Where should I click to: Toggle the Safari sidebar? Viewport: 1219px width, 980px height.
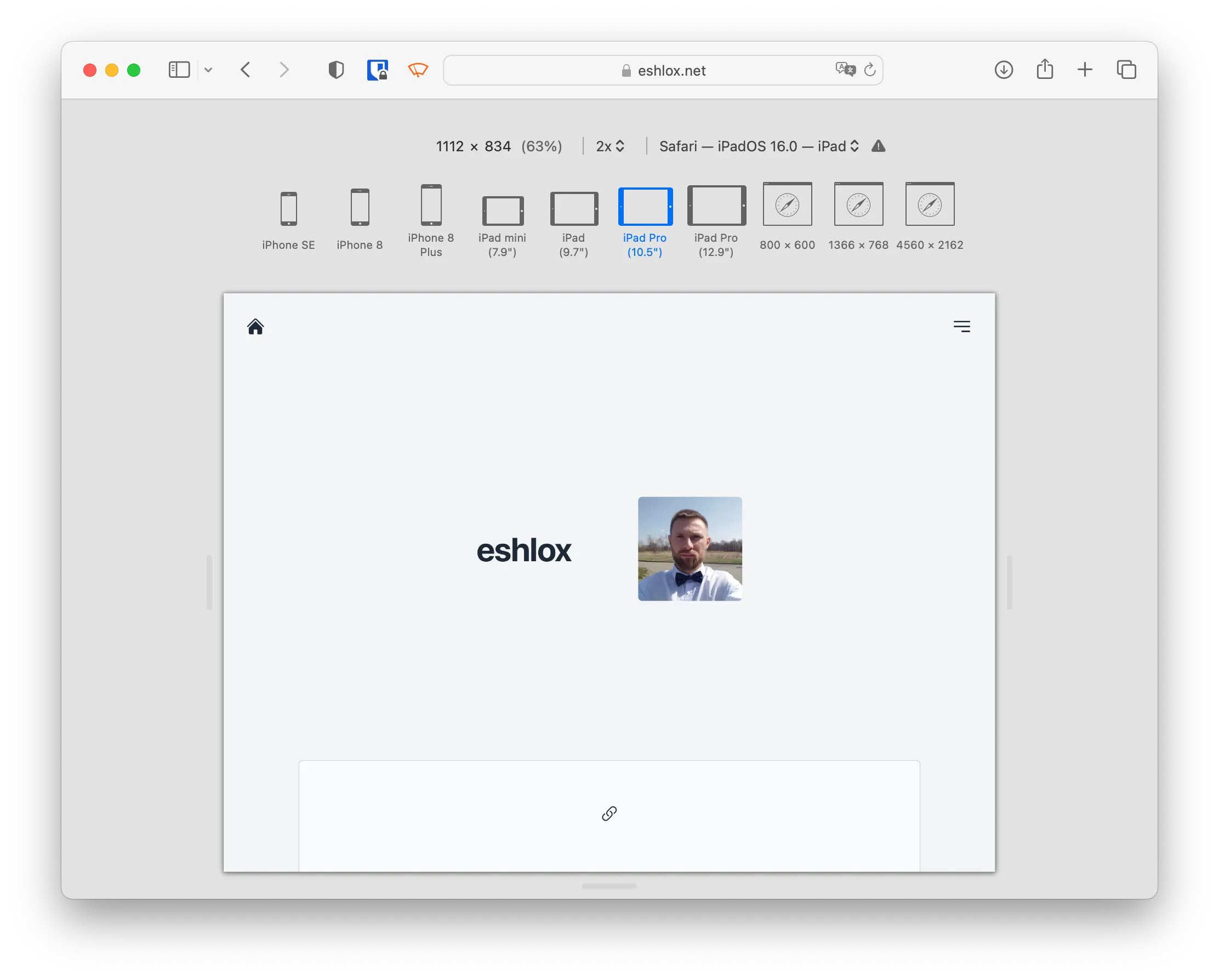(179, 69)
